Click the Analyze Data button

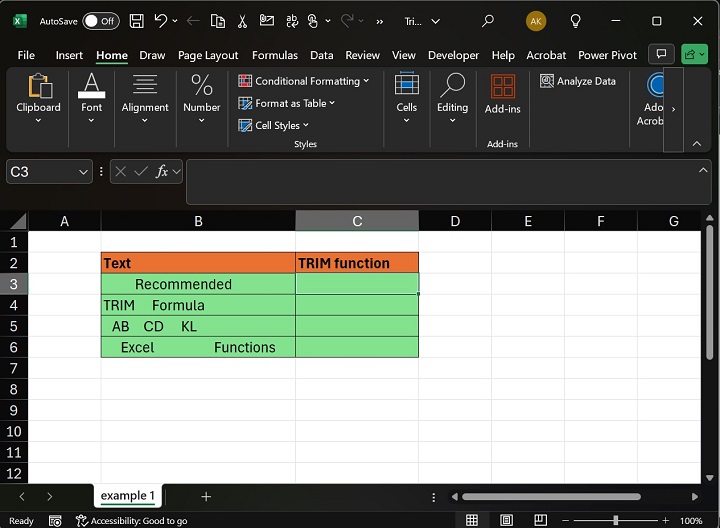click(x=578, y=81)
